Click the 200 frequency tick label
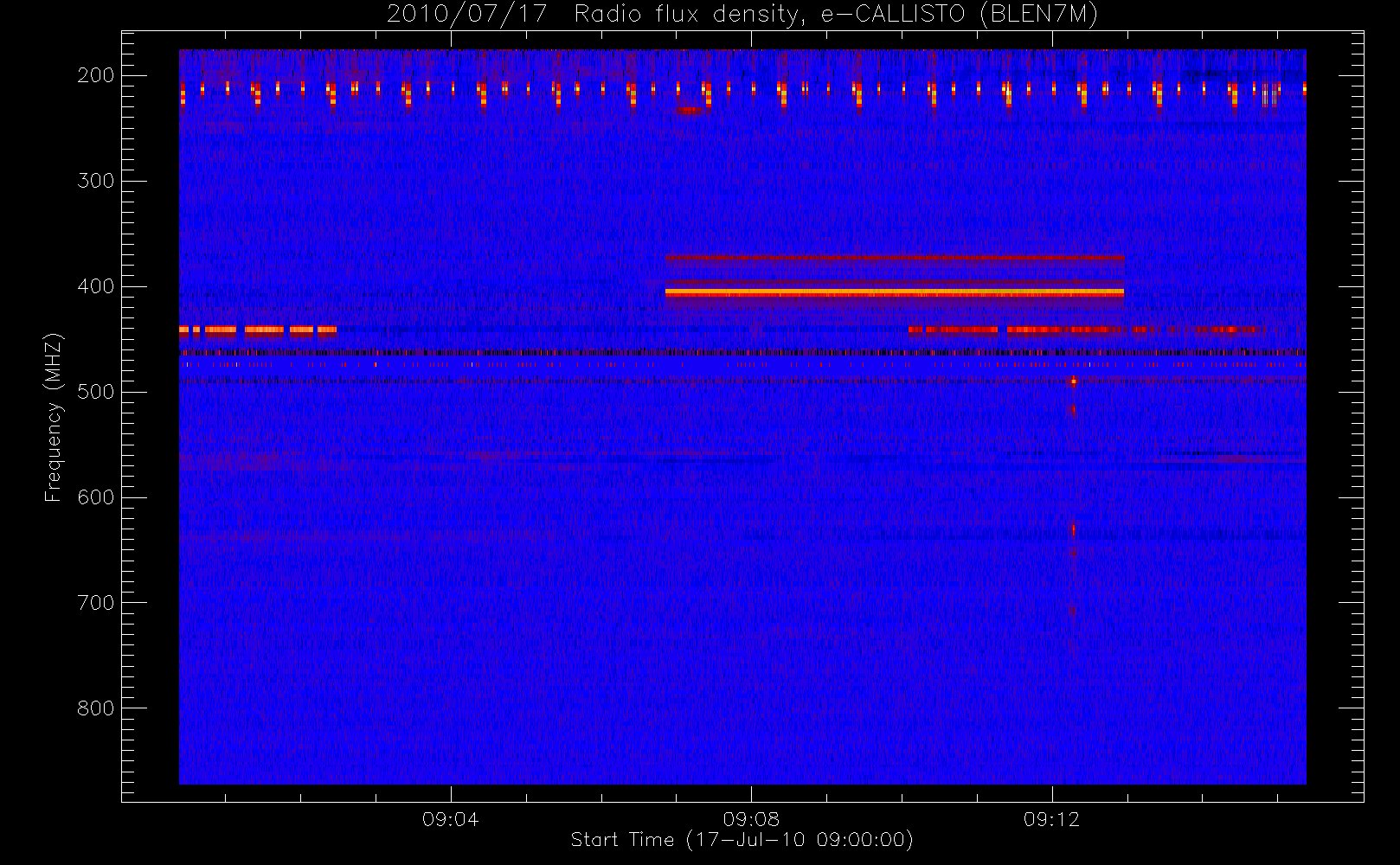Screen dimensions: 1400x865 (x=96, y=75)
